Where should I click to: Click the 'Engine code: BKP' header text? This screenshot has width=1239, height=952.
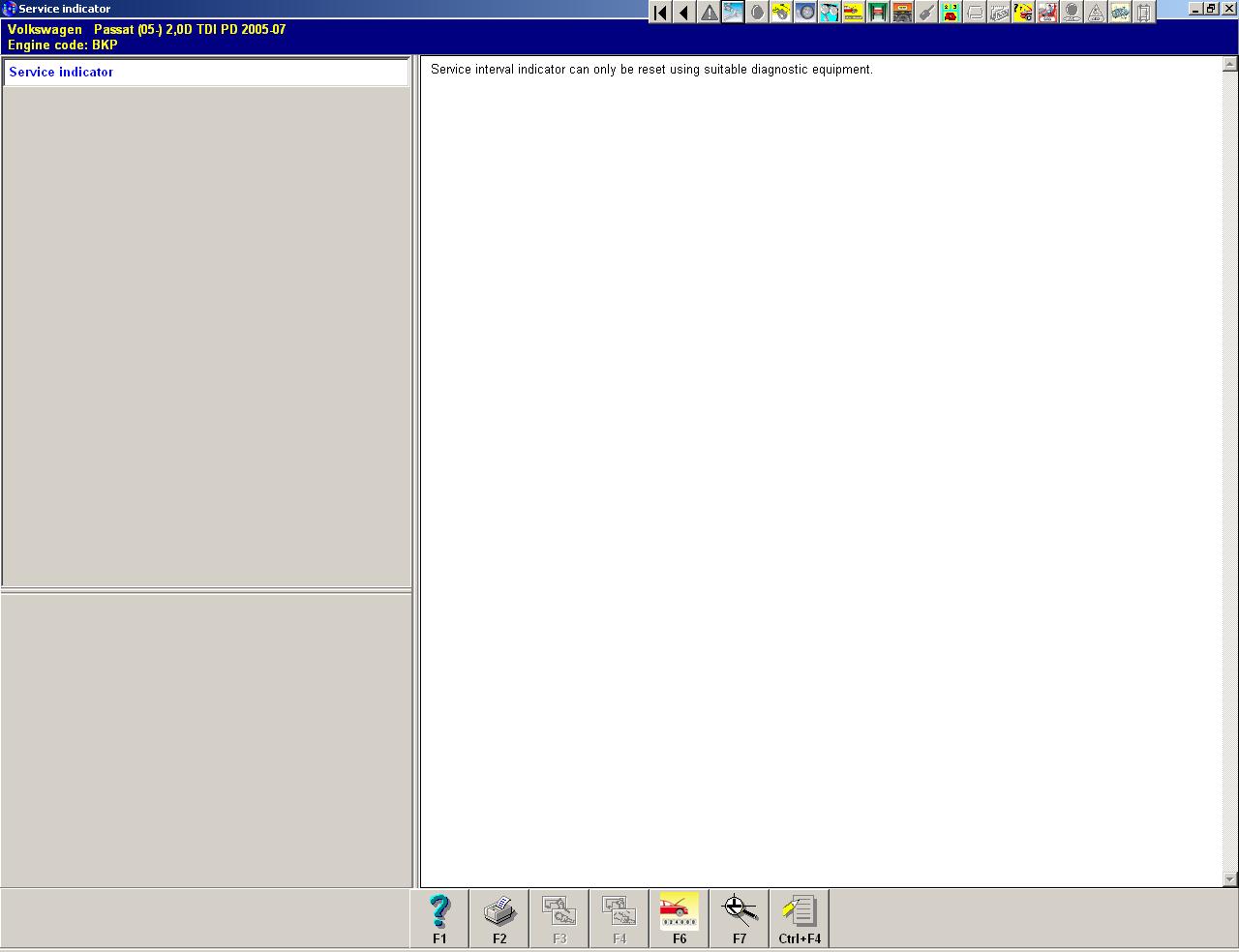click(63, 45)
